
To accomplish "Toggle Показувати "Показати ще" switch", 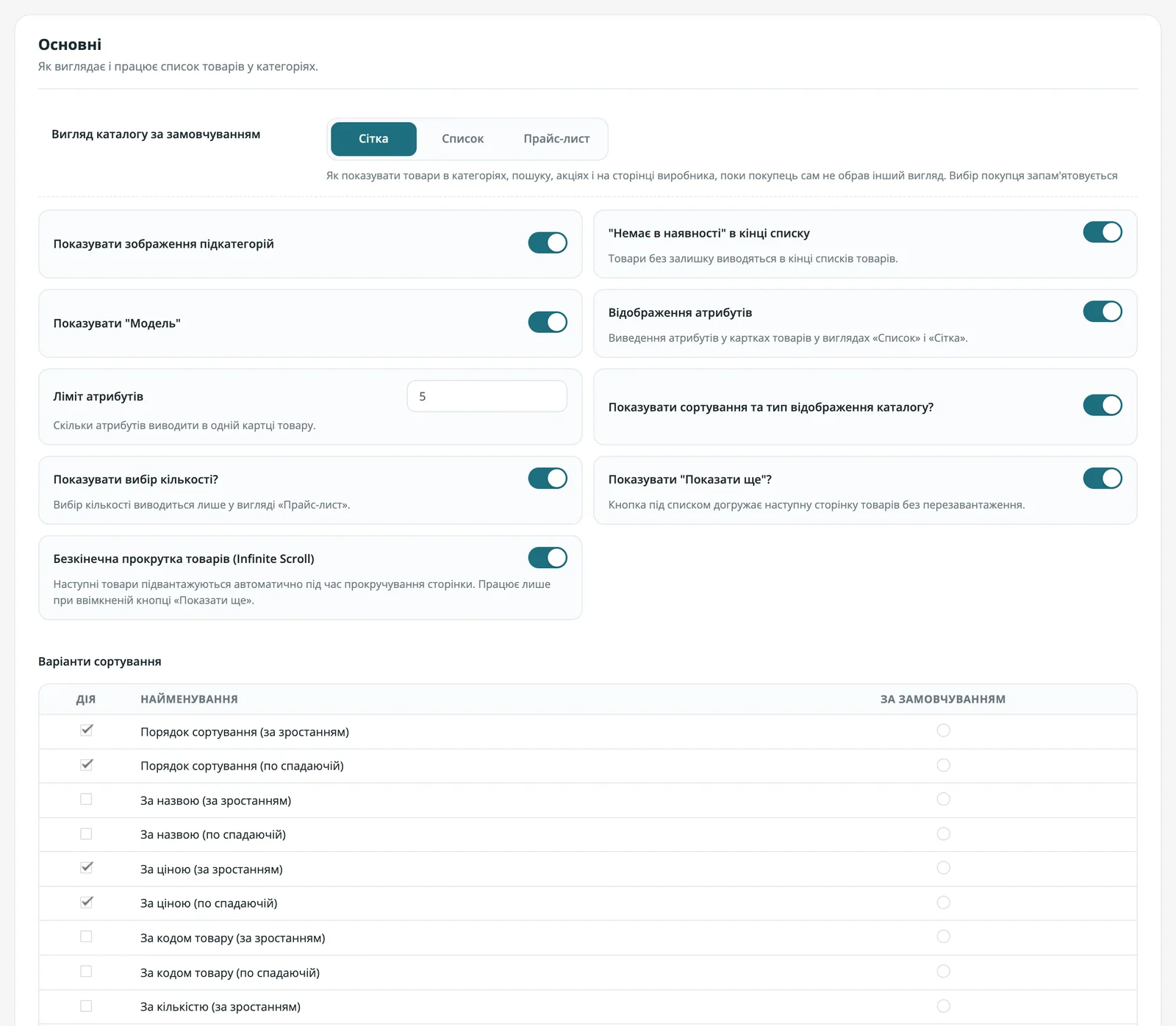I will coord(1102,478).
